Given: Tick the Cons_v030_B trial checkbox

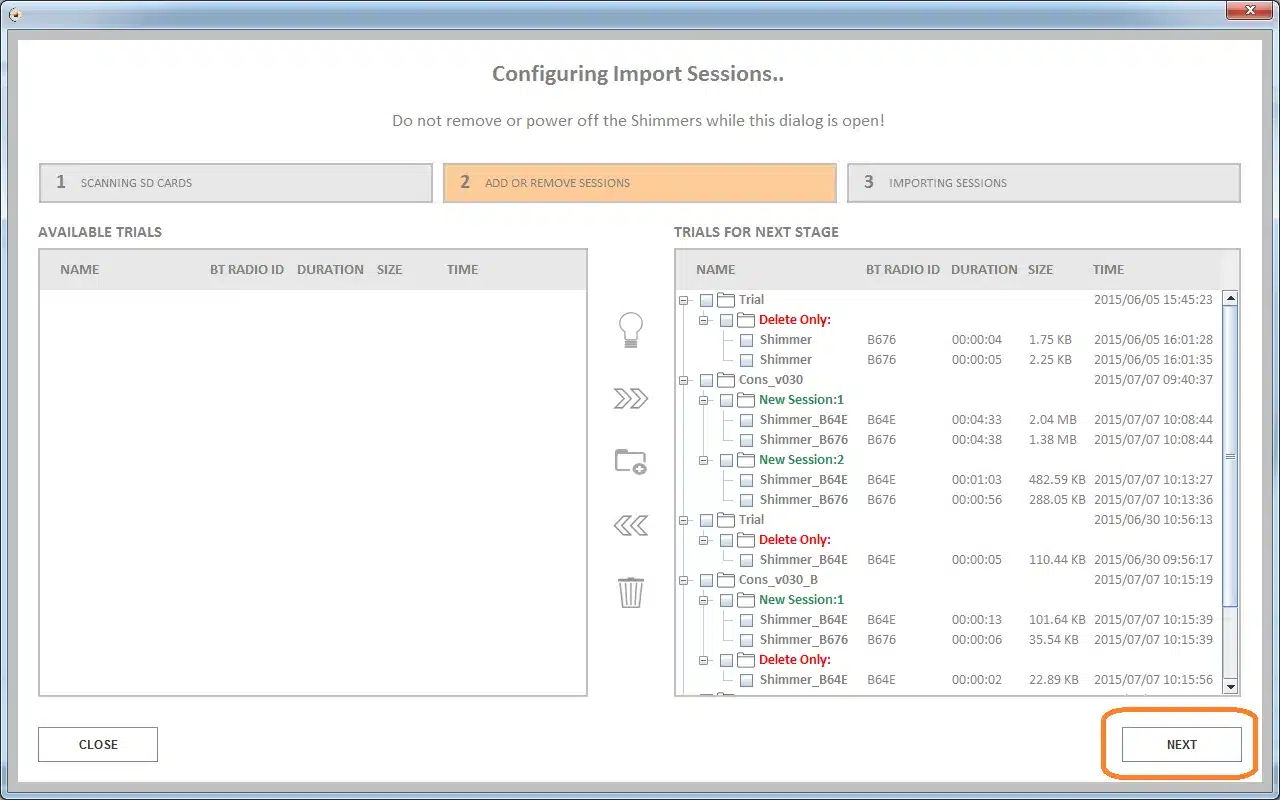Looking at the screenshot, I should coord(707,580).
